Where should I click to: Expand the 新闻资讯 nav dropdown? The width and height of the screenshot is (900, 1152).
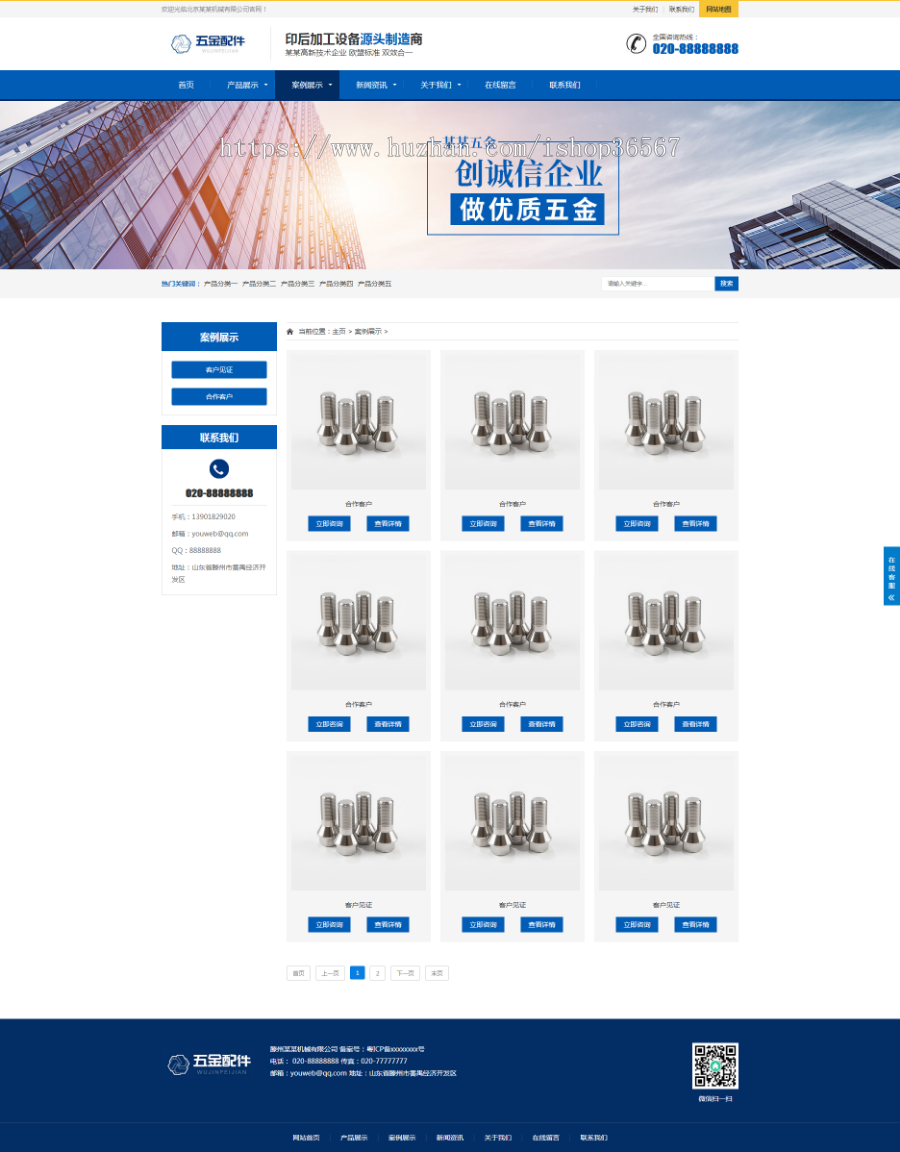pos(394,85)
